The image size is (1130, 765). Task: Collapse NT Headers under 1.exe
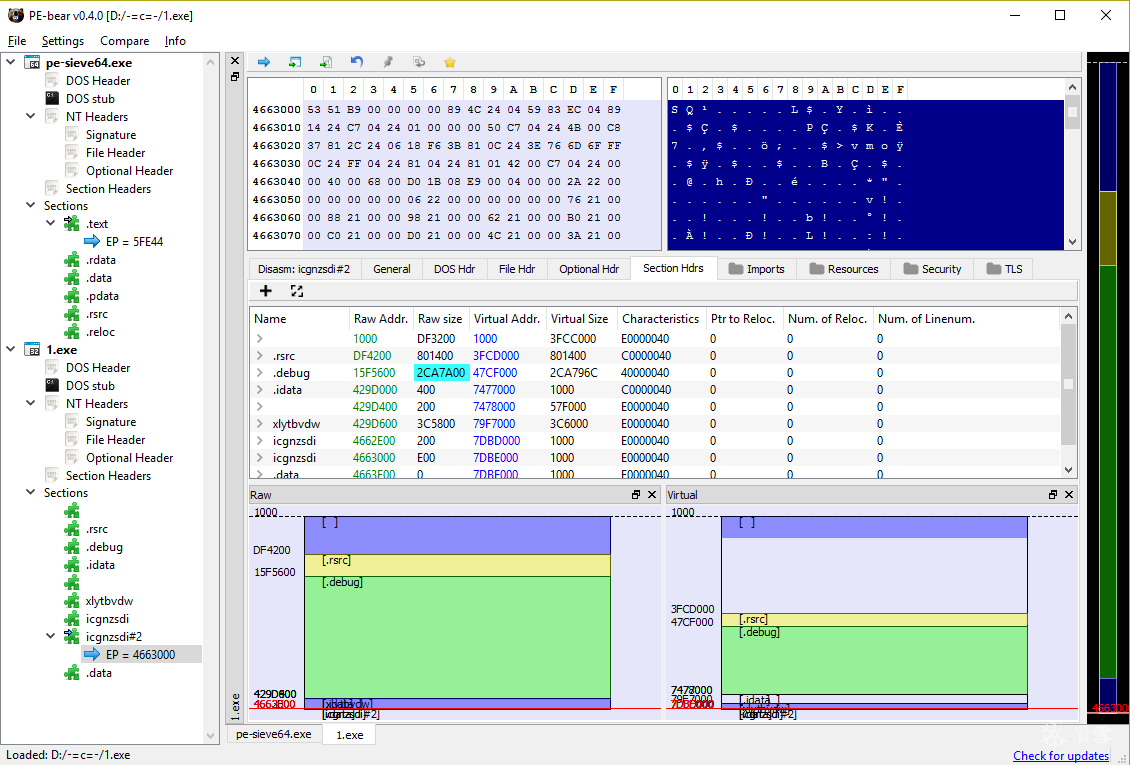coord(31,403)
